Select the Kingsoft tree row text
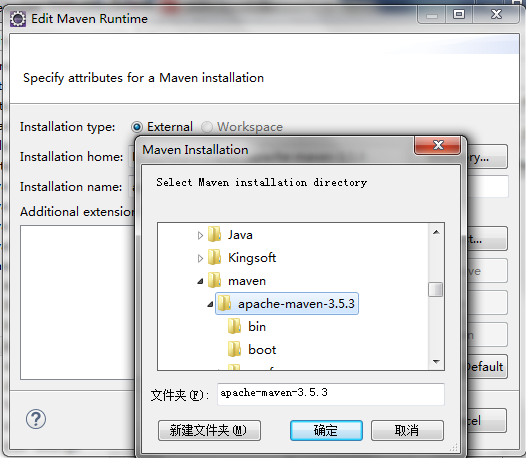Screen dimensions: 526x458 pyautogui.click(x=252, y=258)
